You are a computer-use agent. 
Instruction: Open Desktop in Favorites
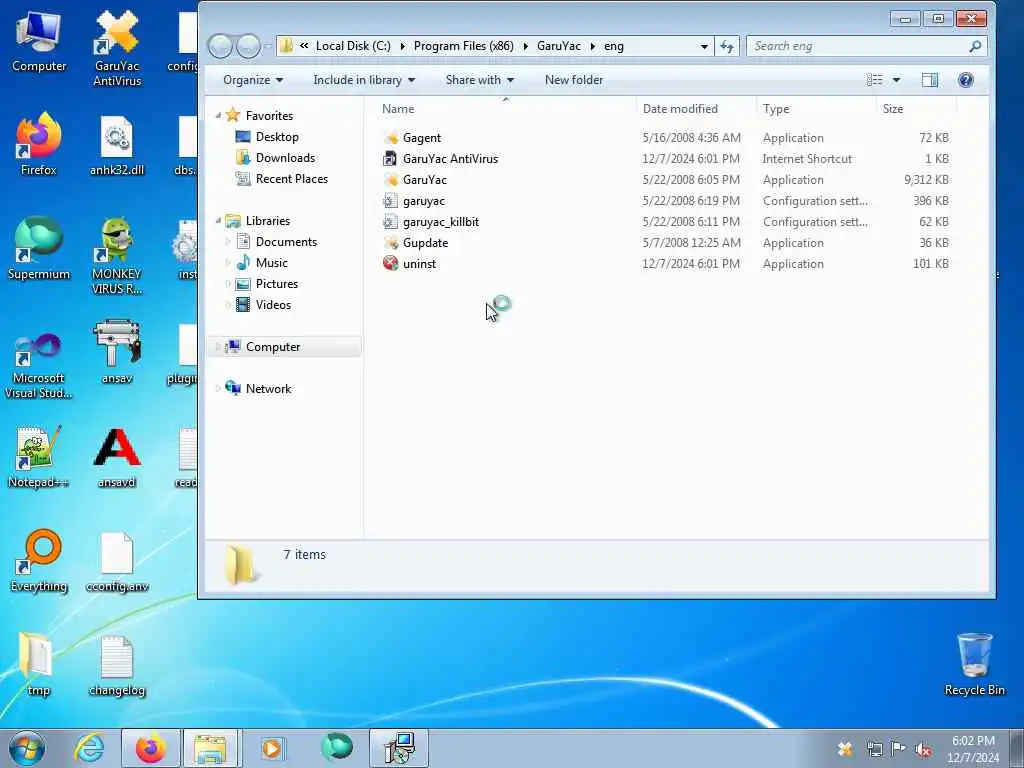(x=267, y=136)
